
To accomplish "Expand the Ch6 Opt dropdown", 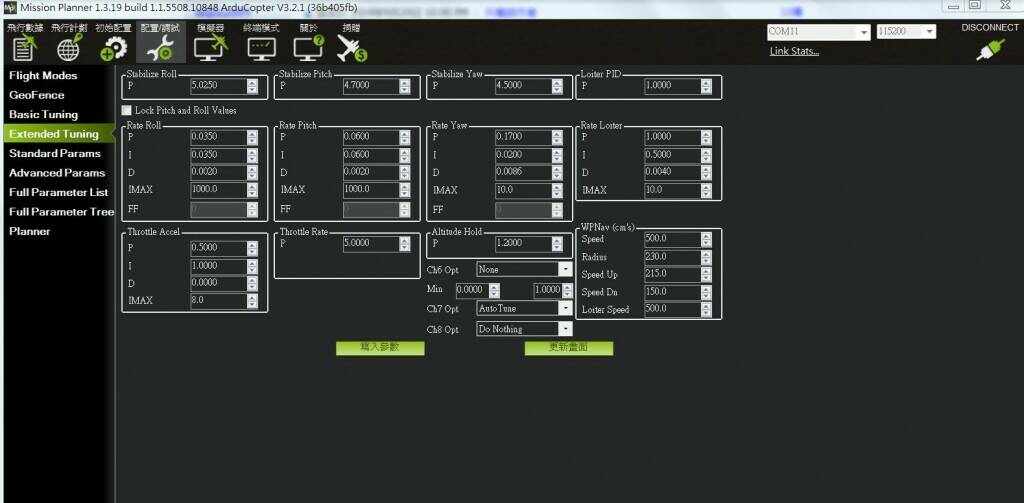I will tap(565, 269).
